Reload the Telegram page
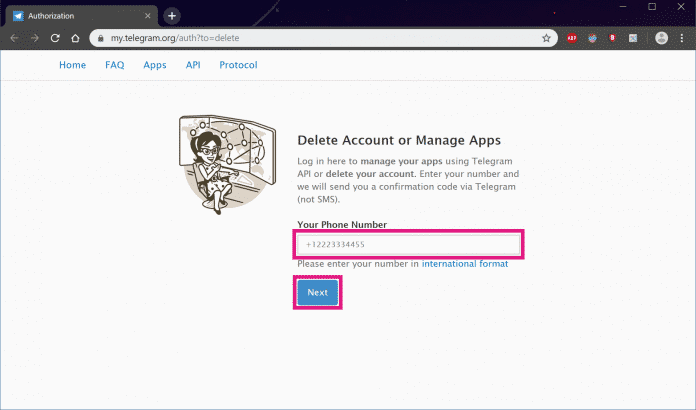 click(x=55, y=38)
